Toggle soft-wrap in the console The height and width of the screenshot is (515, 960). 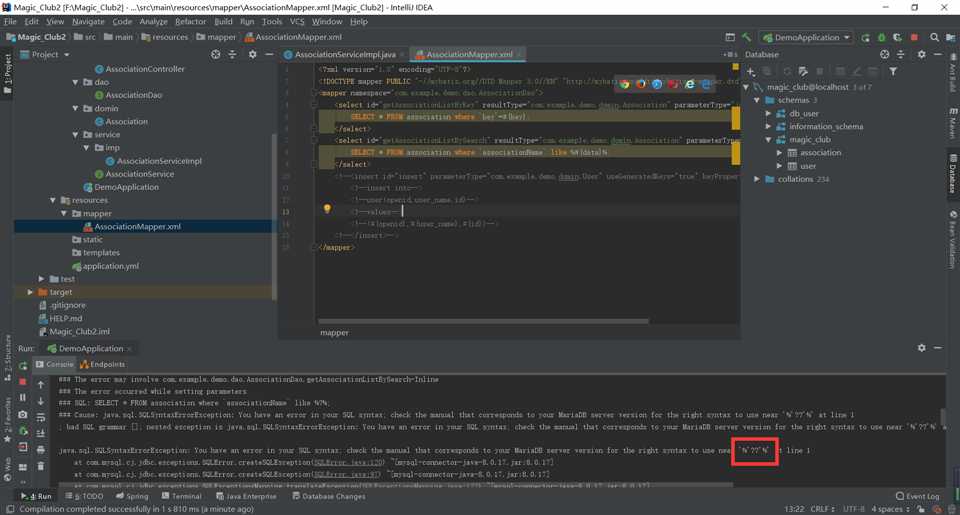pyautogui.click(x=41, y=417)
